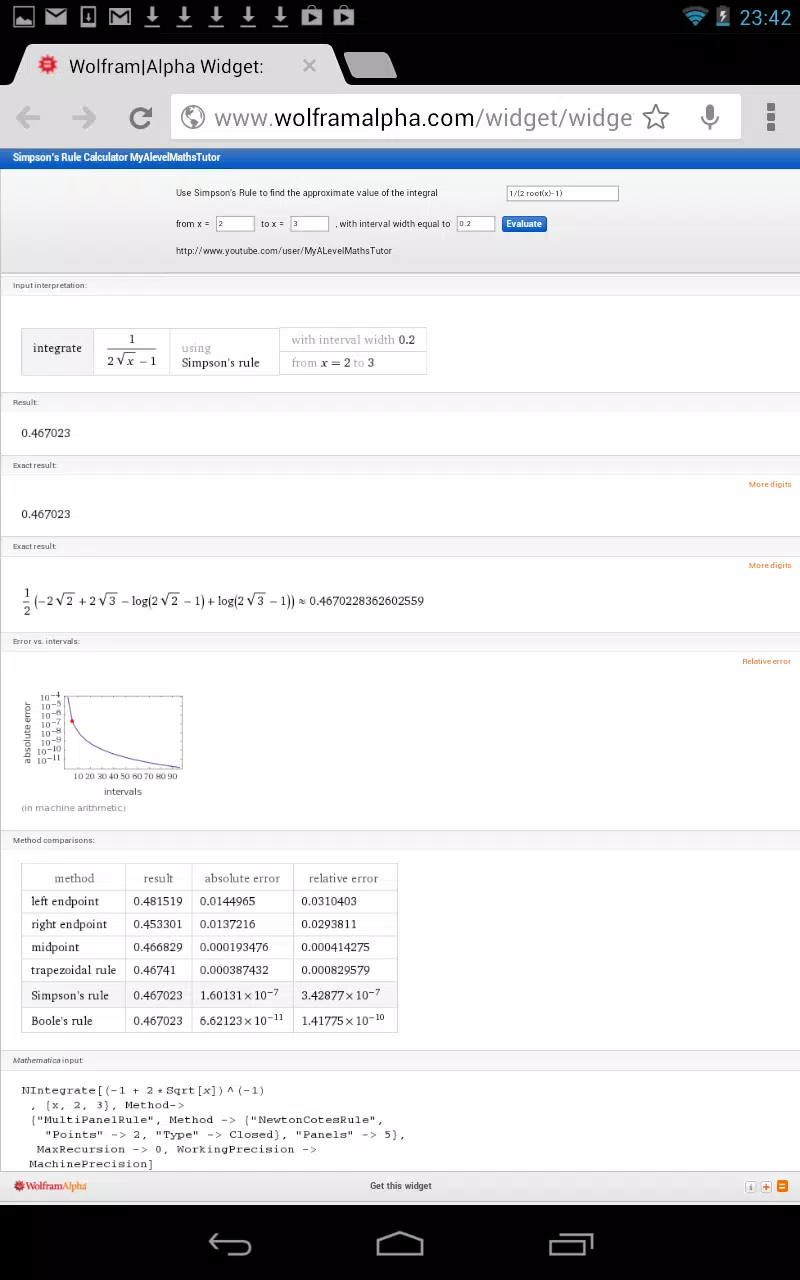Viewport: 800px width, 1280px height.
Task: Click the 'absolute error' column header
Action: [242, 878]
